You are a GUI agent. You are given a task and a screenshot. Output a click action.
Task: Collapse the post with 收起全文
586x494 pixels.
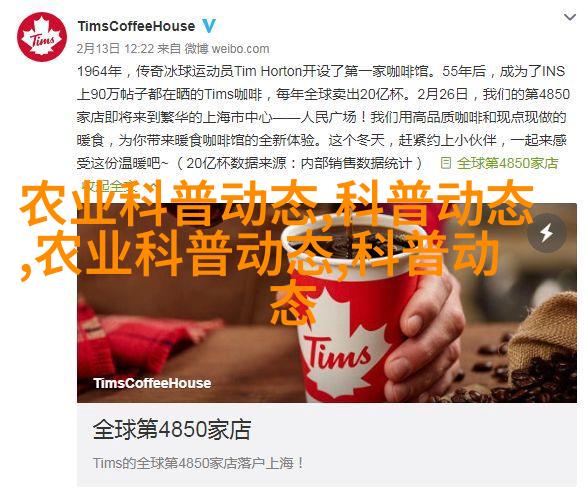point(110,185)
